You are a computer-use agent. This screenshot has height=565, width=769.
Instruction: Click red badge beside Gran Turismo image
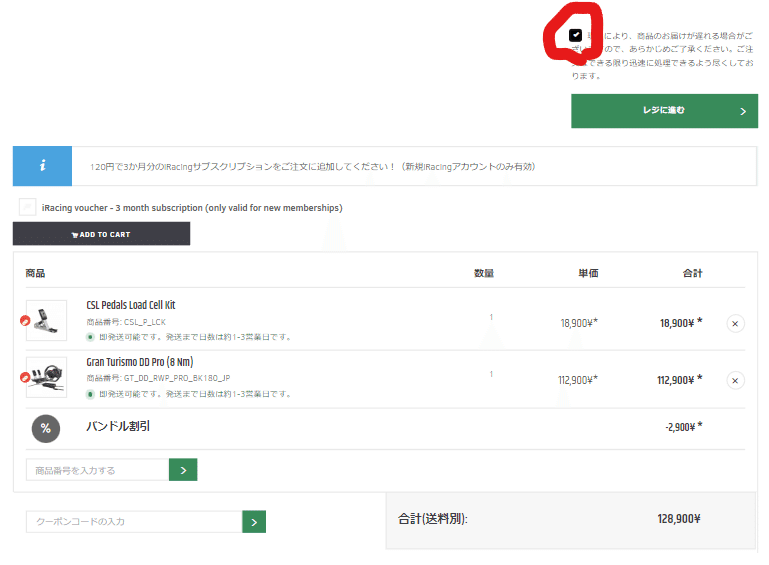click(25, 378)
